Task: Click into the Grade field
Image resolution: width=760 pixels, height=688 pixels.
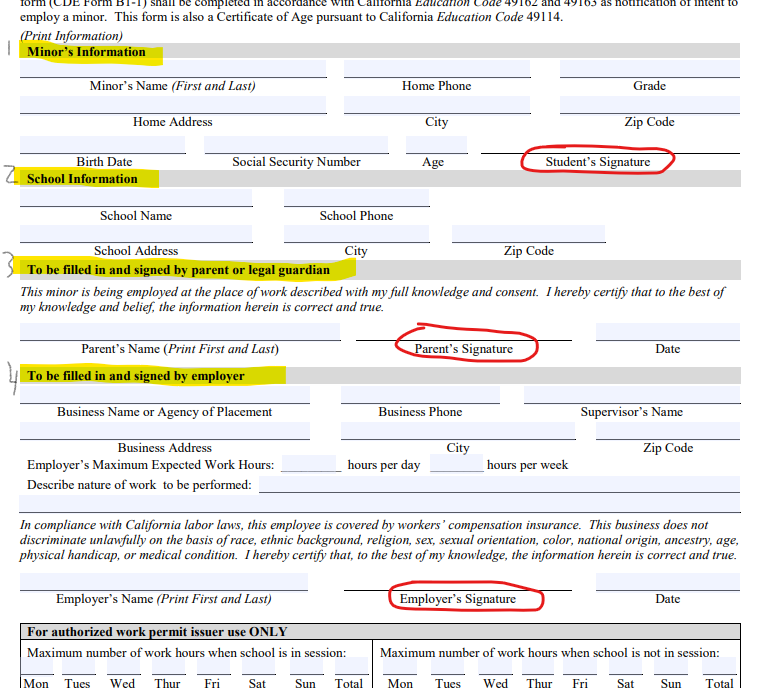Action: click(x=649, y=69)
